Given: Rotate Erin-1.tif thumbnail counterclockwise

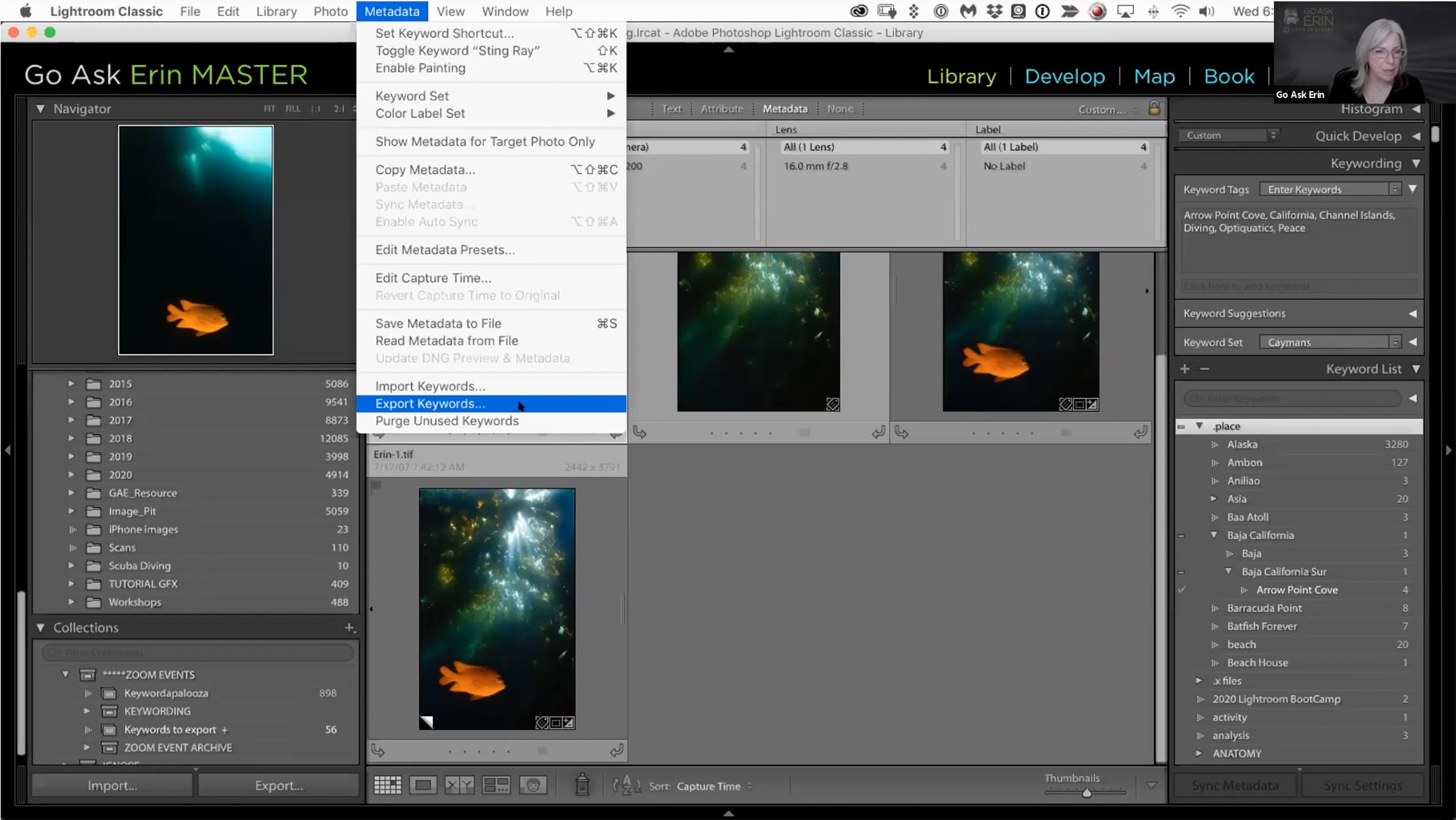Looking at the screenshot, I should [x=378, y=750].
